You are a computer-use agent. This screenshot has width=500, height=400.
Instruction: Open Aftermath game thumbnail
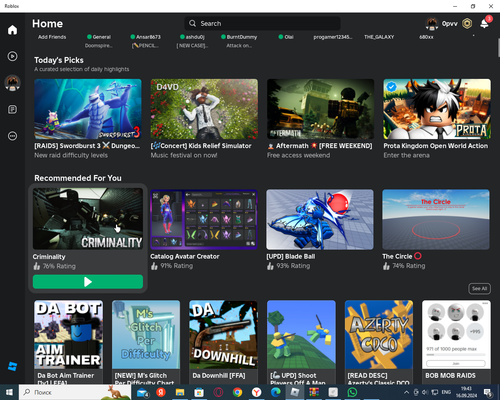pos(320,109)
